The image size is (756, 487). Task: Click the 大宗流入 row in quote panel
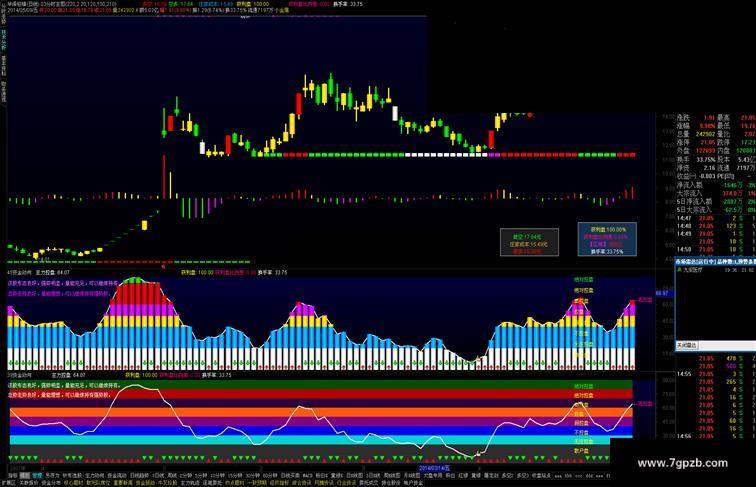pos(716,193)
